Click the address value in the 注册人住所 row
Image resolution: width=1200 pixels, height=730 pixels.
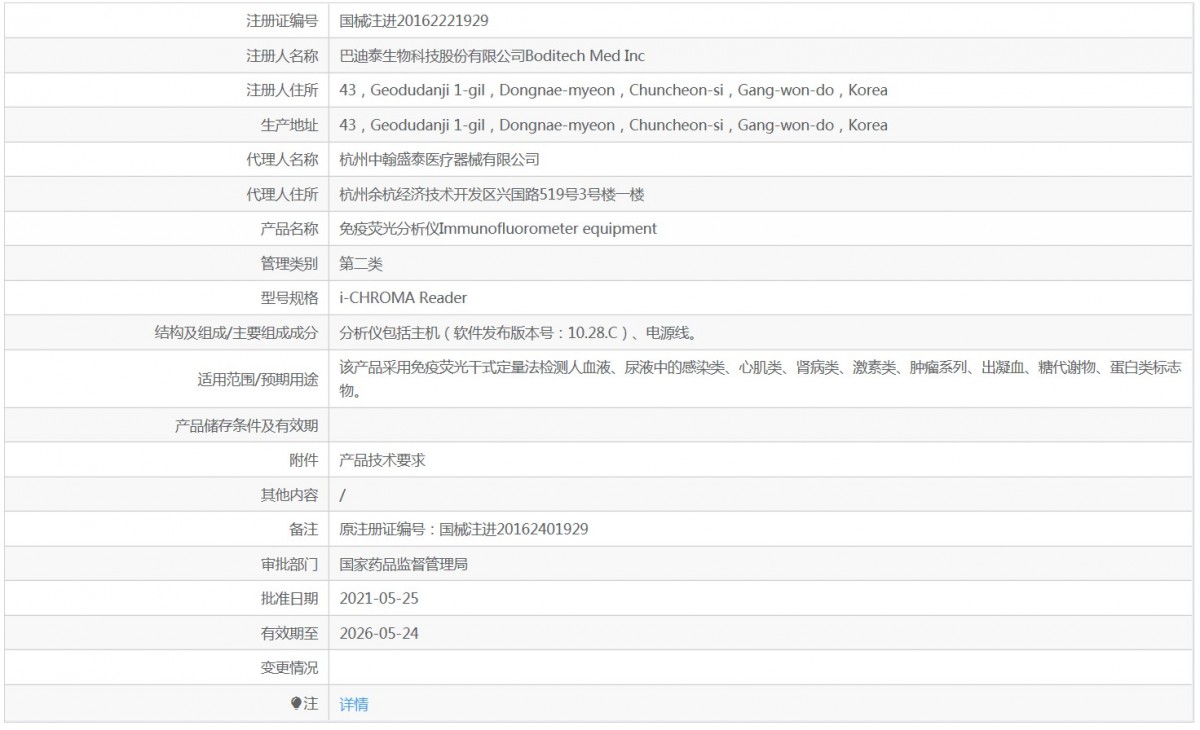coord(613,90)
